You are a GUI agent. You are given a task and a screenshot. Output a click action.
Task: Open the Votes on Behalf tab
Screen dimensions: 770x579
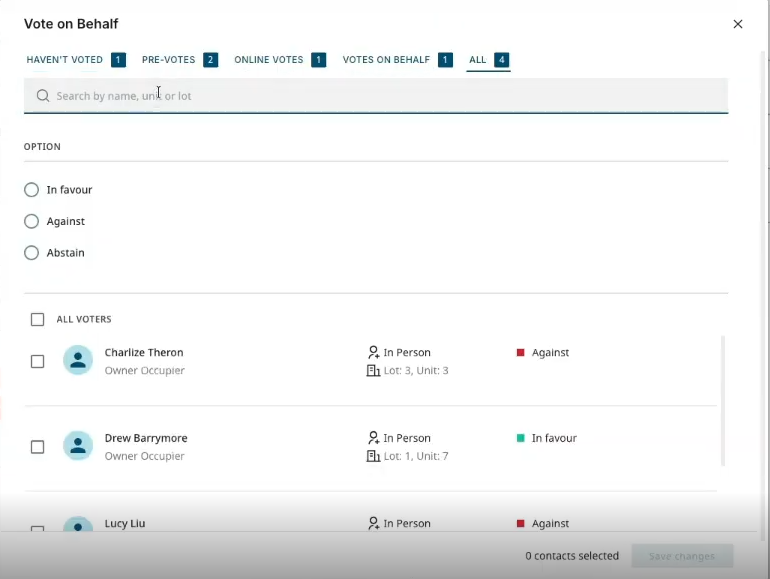point(398,60)
